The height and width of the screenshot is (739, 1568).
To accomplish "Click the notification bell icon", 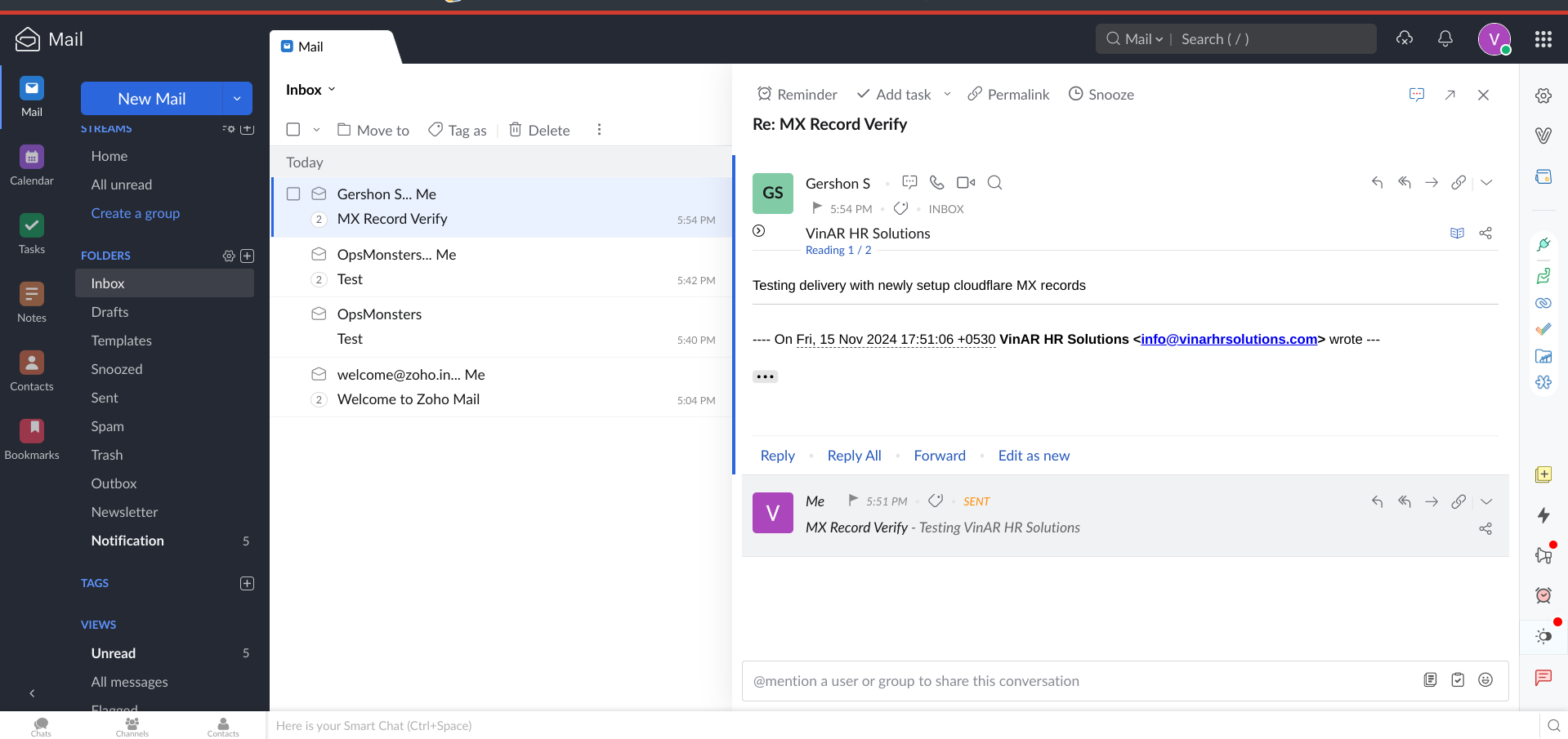I will coord(1445,39).
